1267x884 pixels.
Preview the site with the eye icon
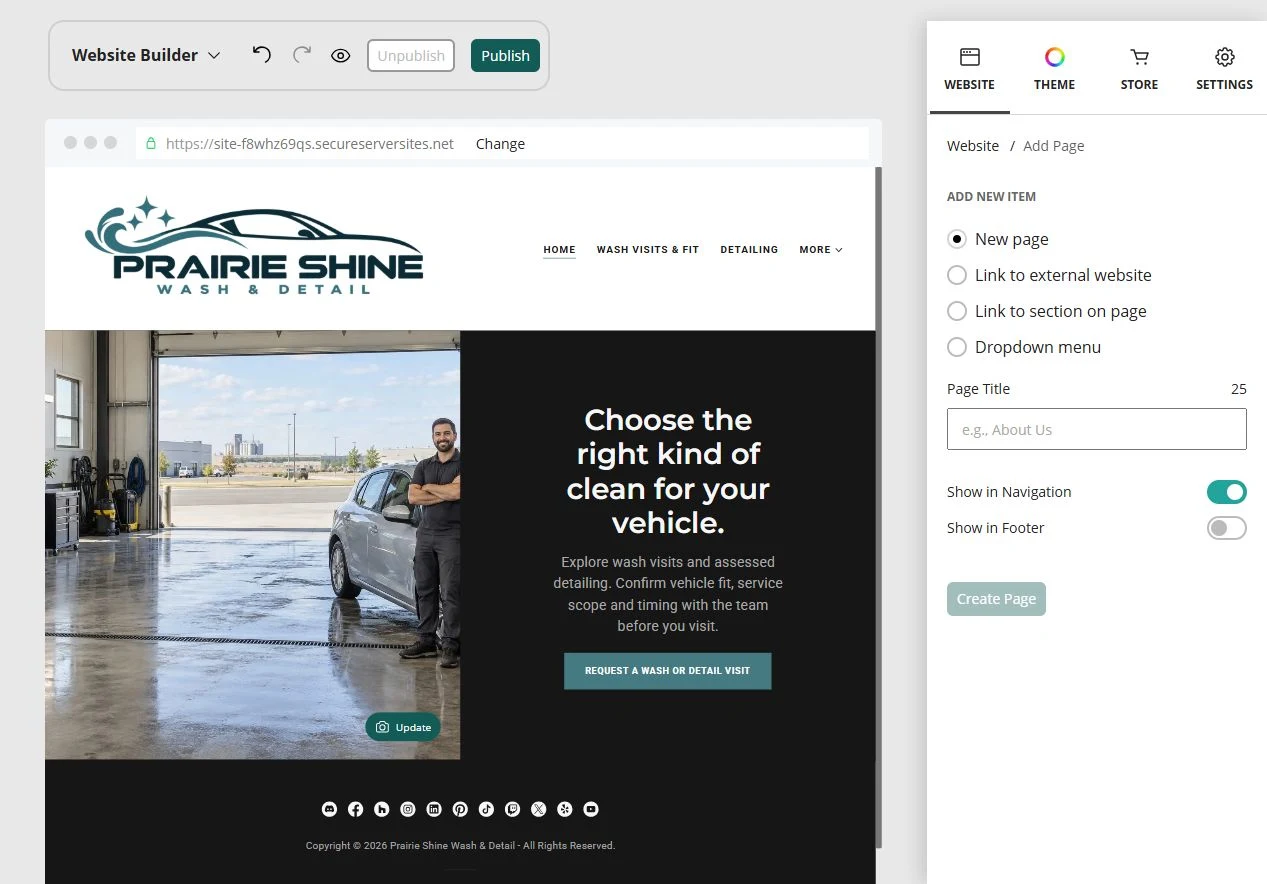click(x=341, y=56)
